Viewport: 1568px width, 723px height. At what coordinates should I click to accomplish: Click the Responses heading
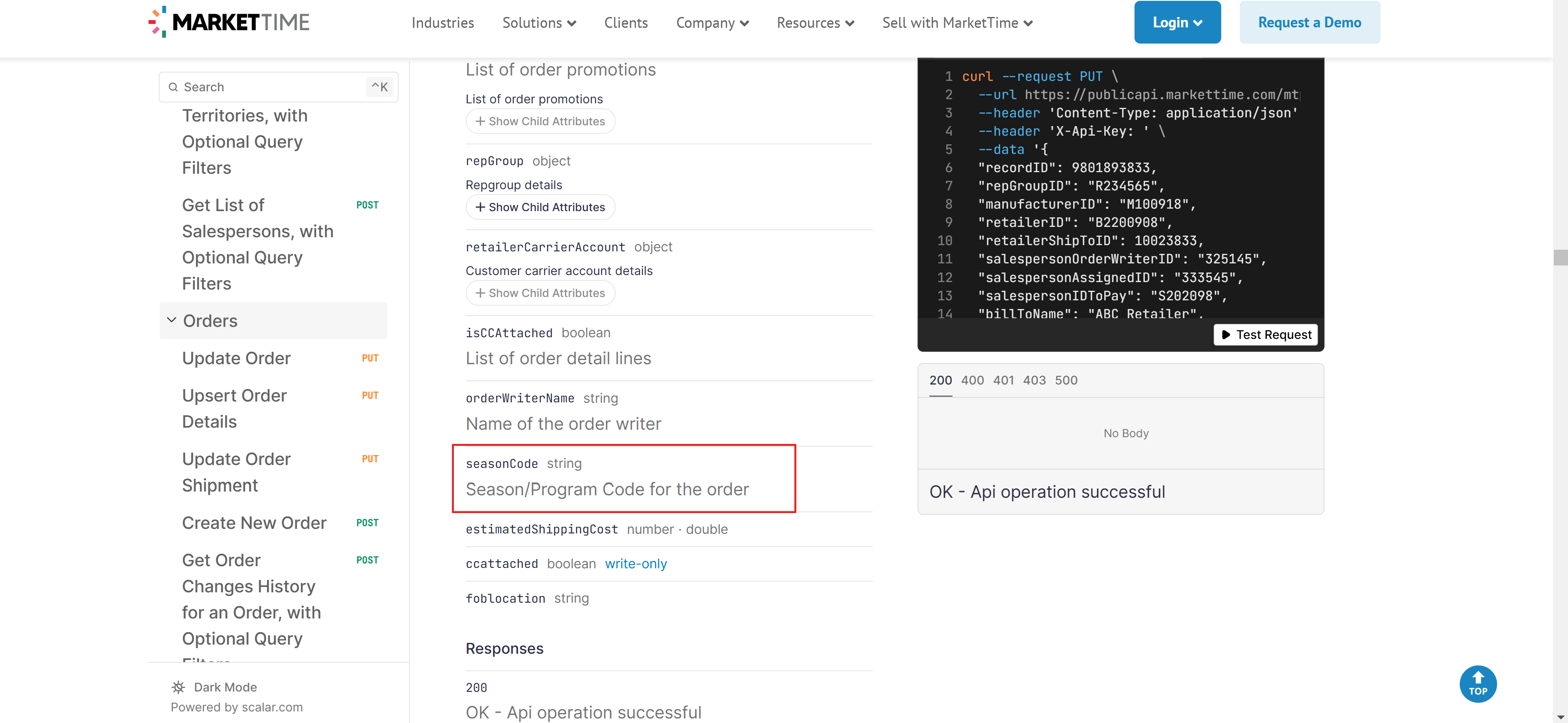[504, 648]
